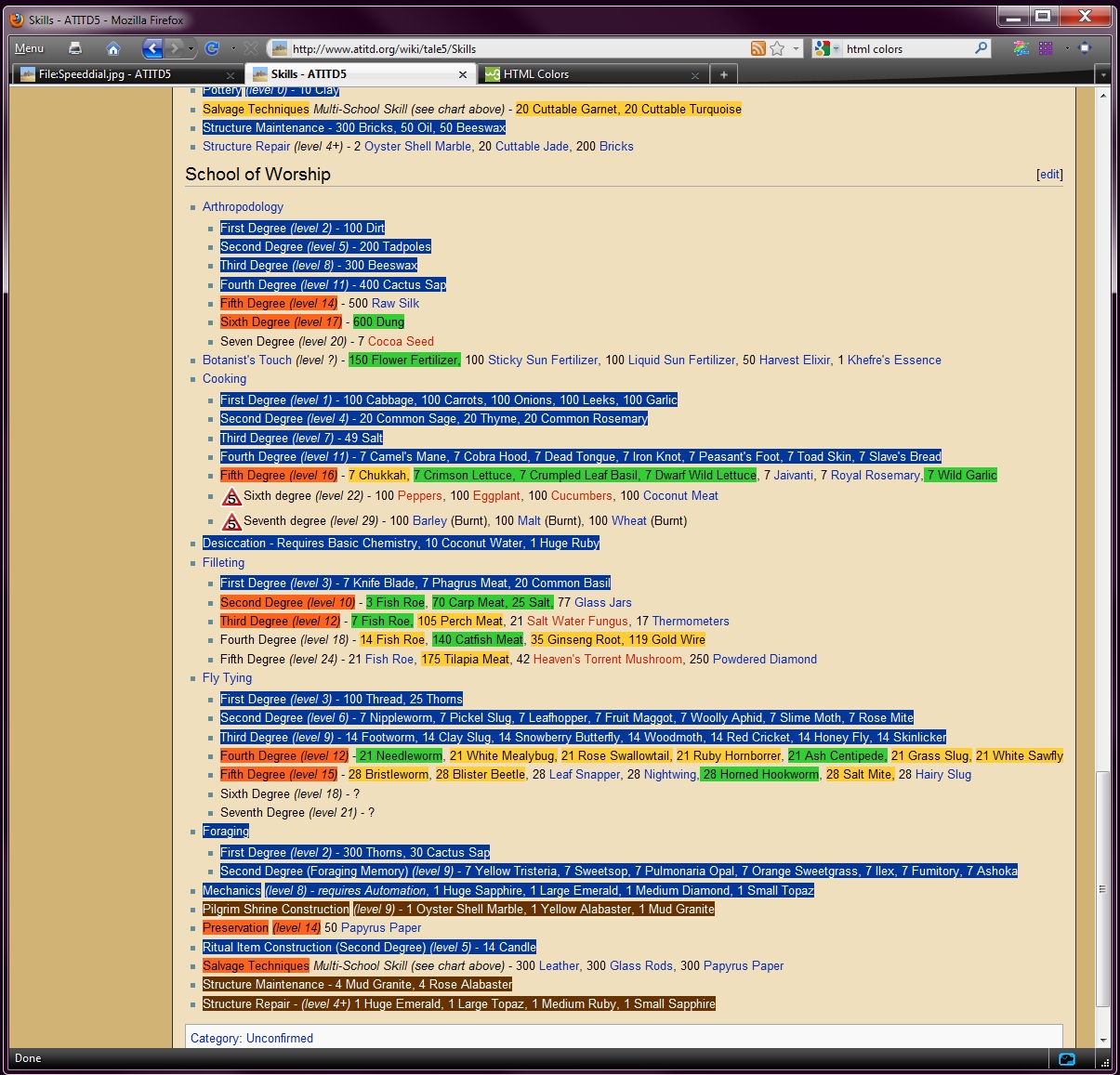
Task: Open the Powdered Diamond link
Action: pyautogui.click(x=765, y=660)
